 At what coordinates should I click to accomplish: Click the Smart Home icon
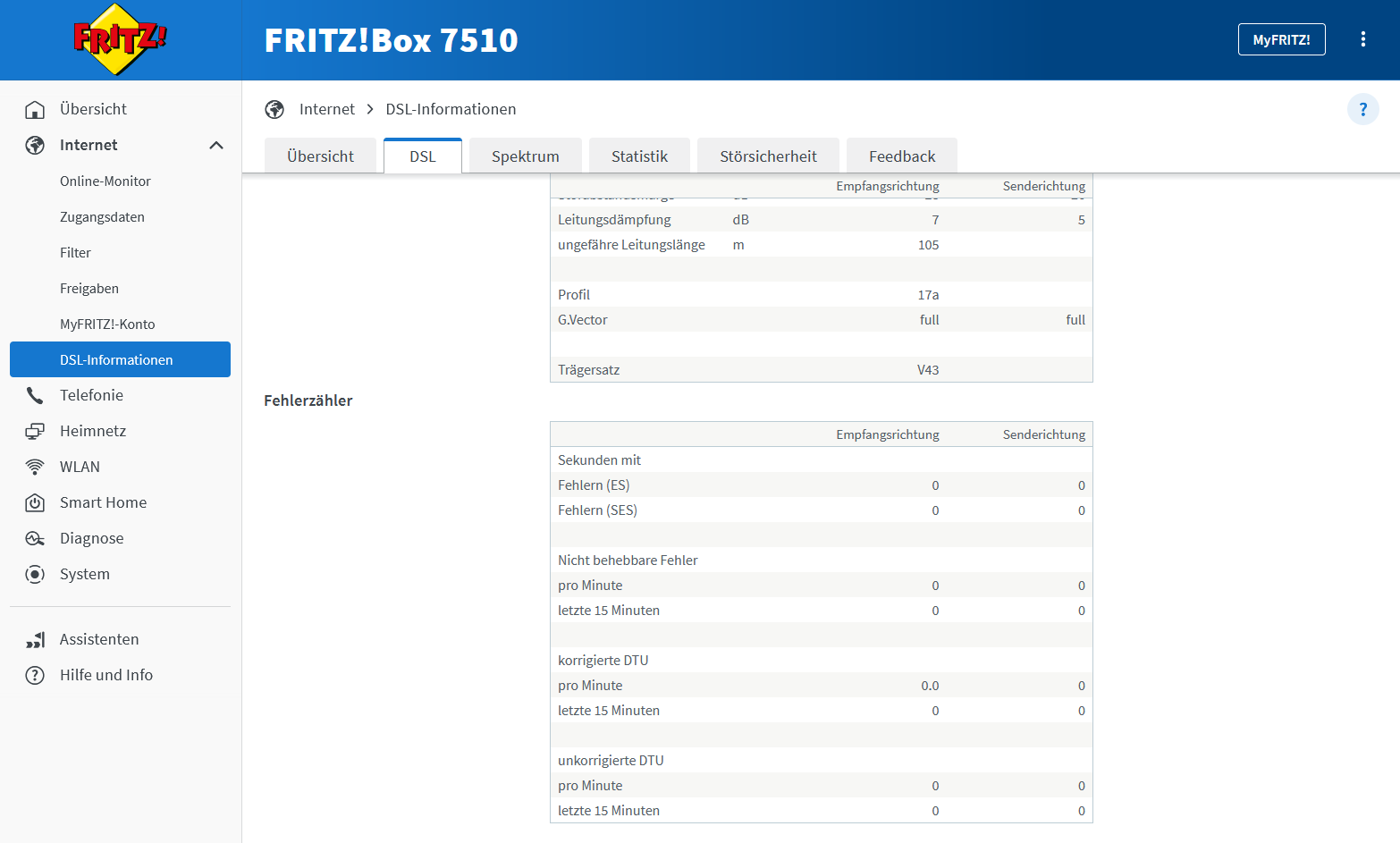(x=35, y=502)
